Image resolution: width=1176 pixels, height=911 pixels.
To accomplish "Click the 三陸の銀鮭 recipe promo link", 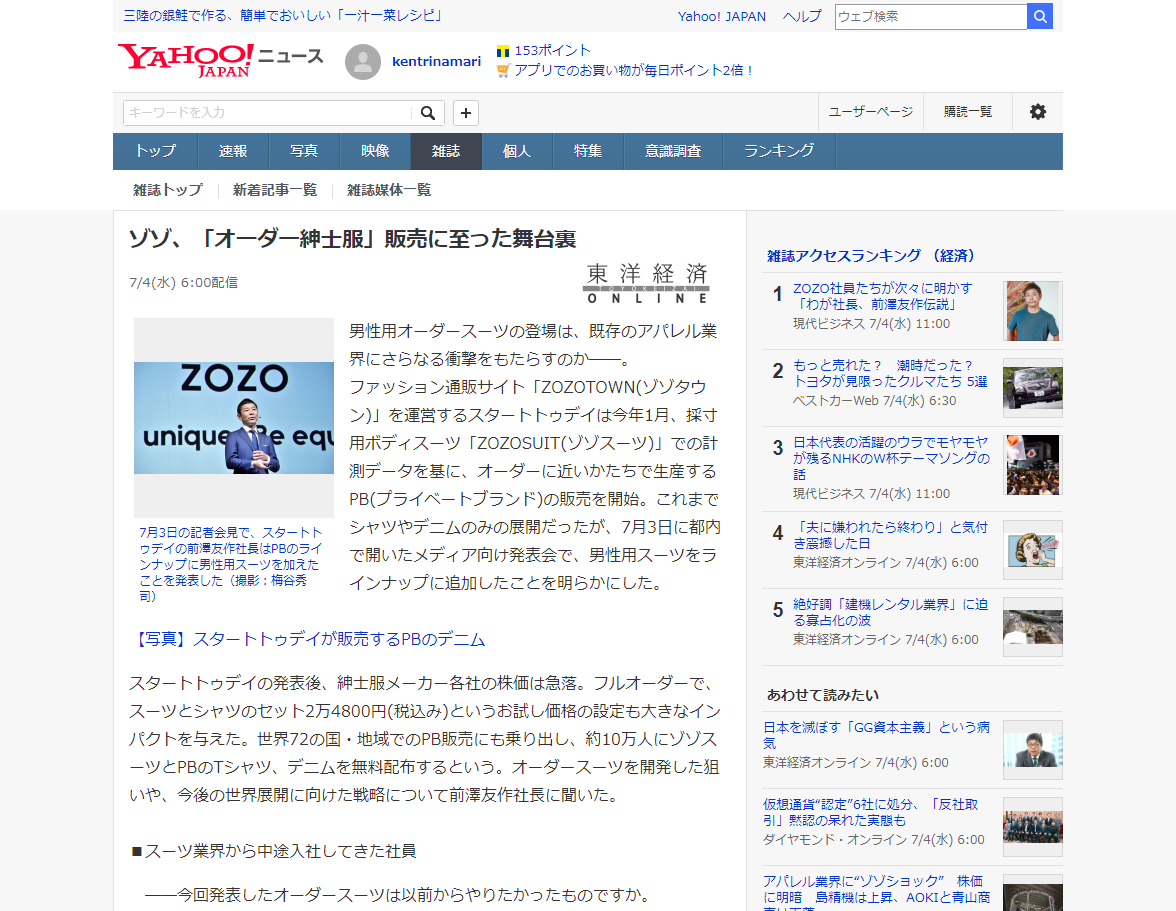I will tap(284, 16).
